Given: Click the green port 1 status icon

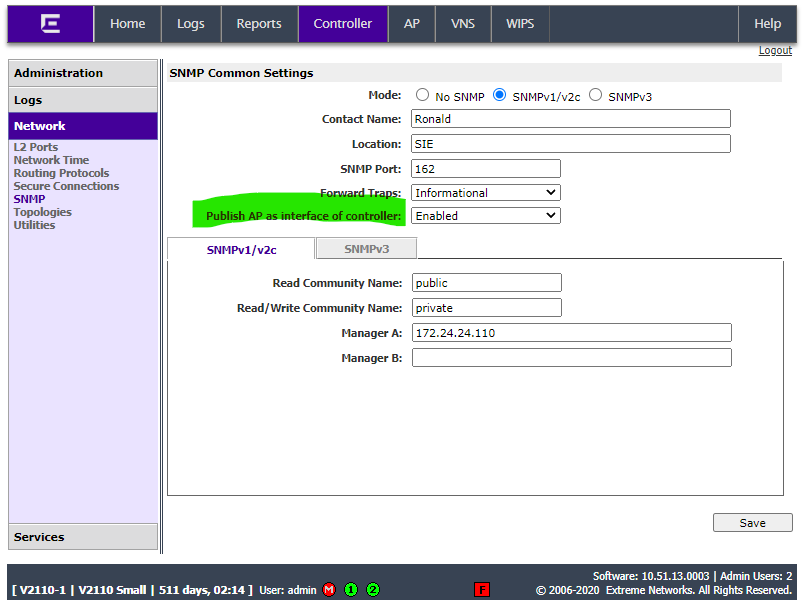Looking at the screenshot, I should tap(351, 590).
